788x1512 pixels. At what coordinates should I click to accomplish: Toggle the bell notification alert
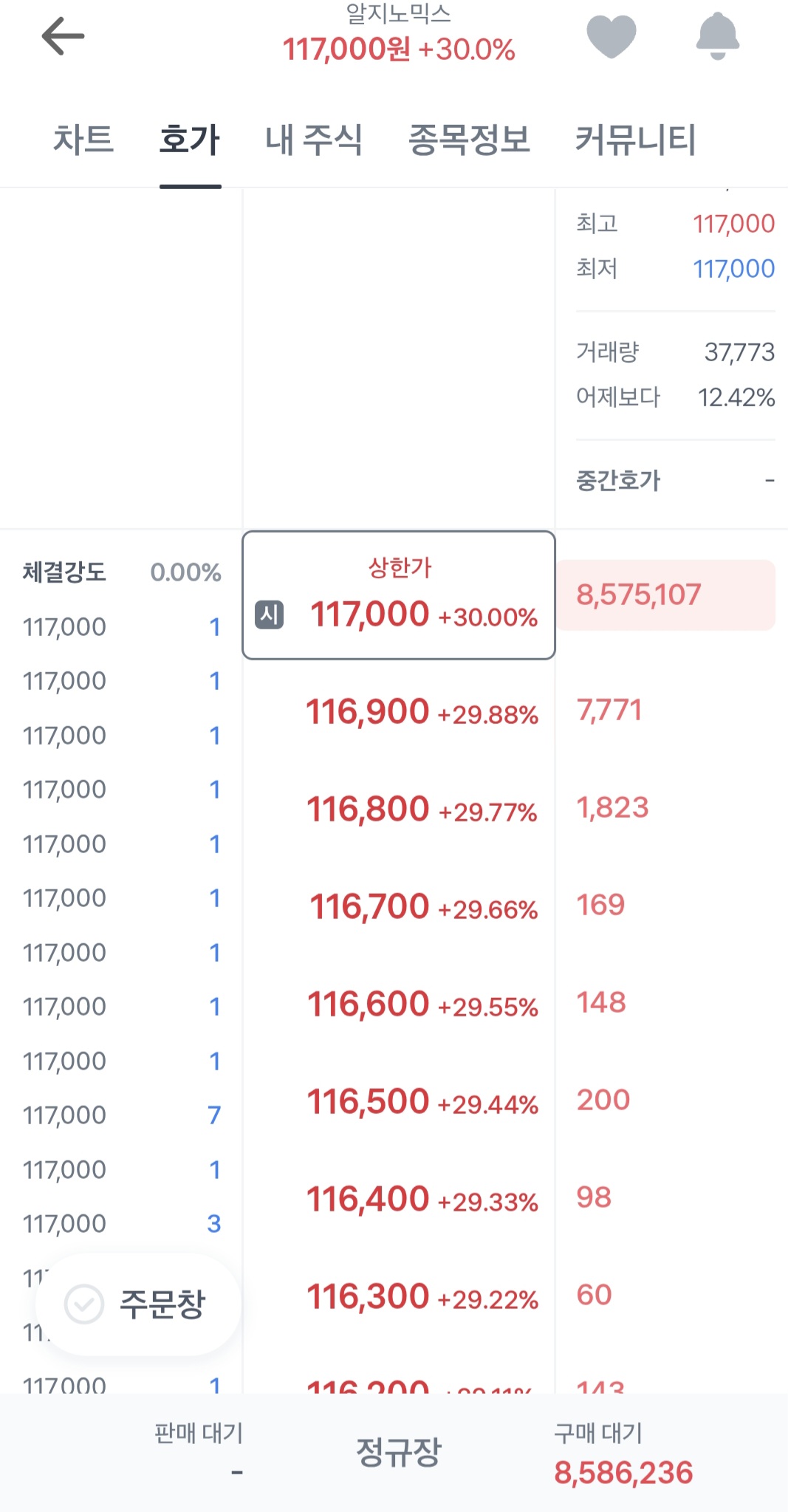(x=717, y=36)
